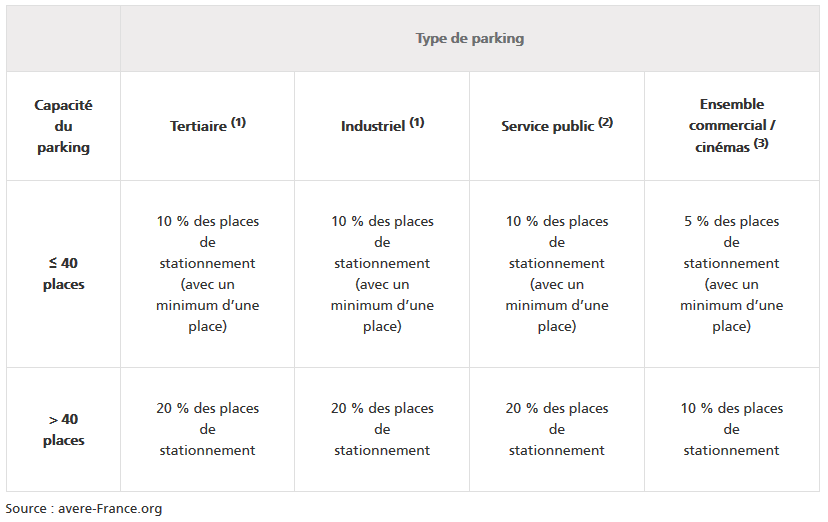Click the 'Source : avere-France.org' text
Viewport: 828px width, 522px height.
click(84, 509)
